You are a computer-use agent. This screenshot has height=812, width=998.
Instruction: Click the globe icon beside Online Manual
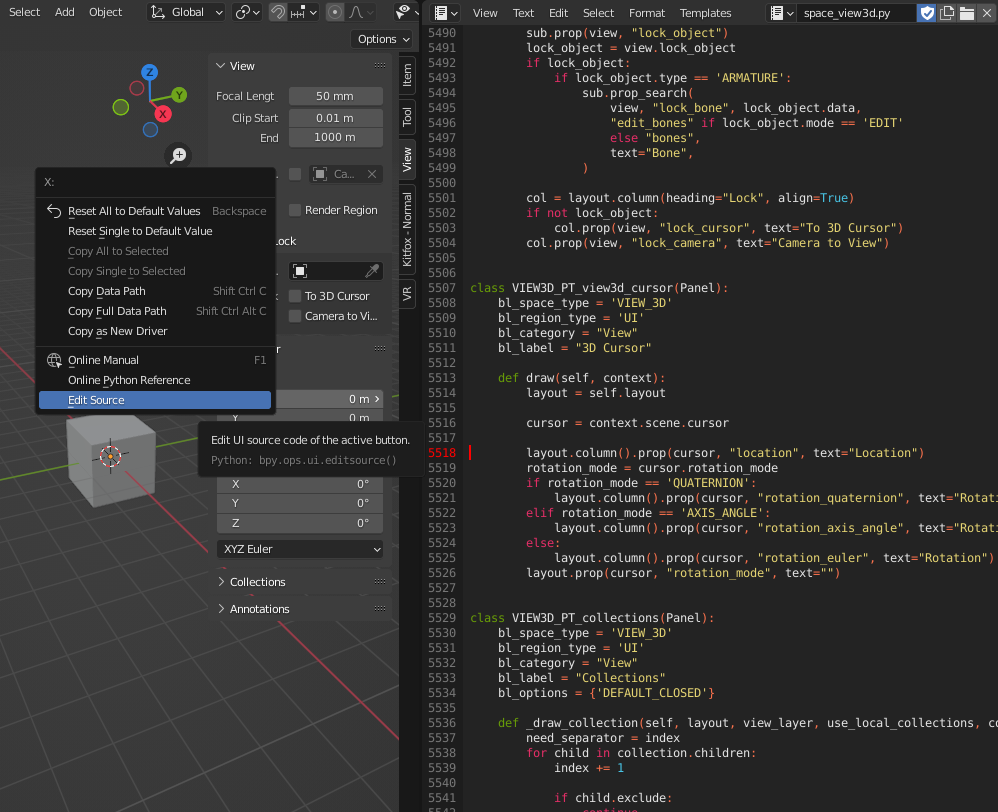pyautogui.click(x=54, y=360)
